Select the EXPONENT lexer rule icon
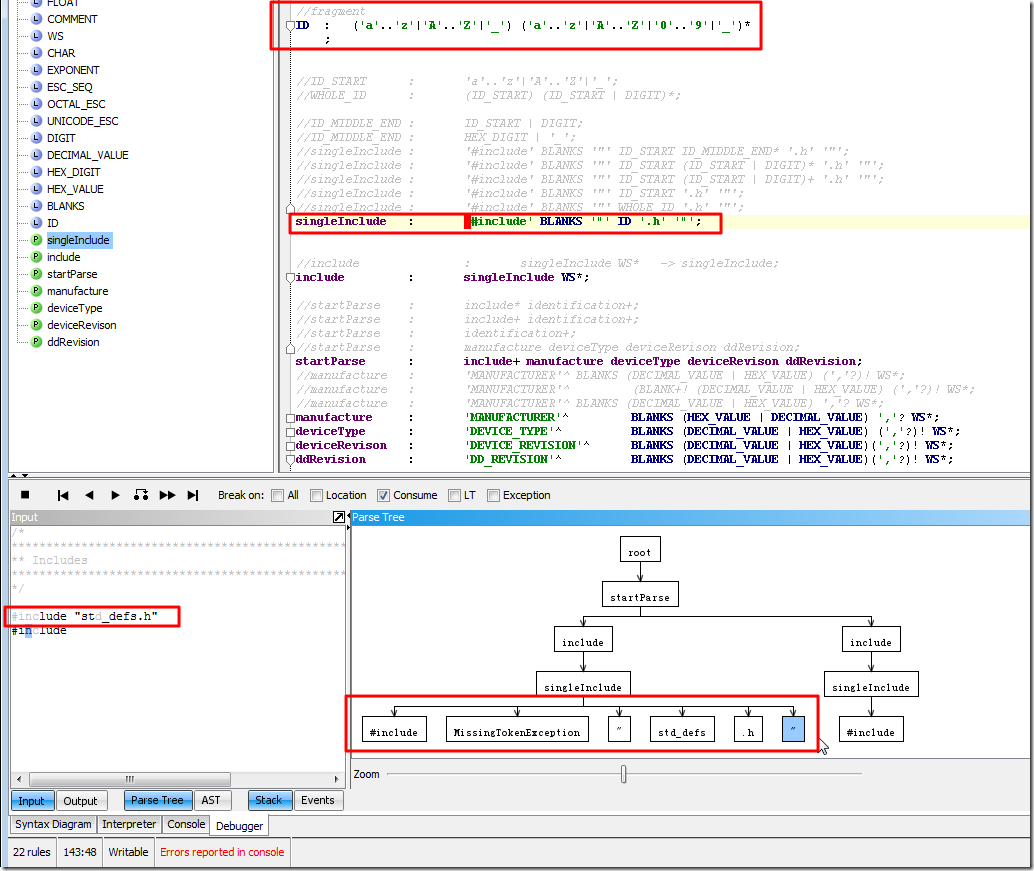Screen dimensions: 1034x871 (x=37, y=70)
